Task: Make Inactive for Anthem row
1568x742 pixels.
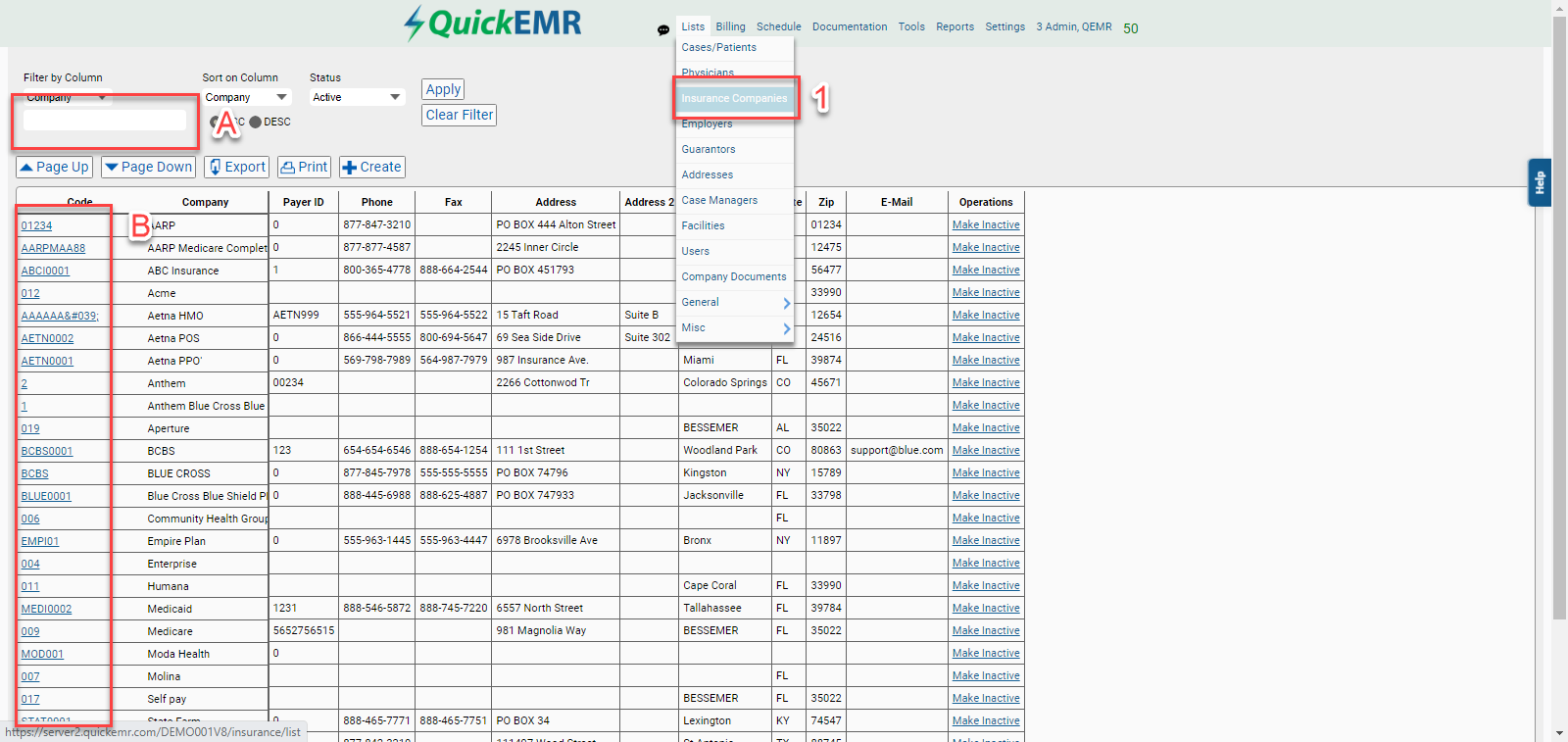Action: click(986, 383)
